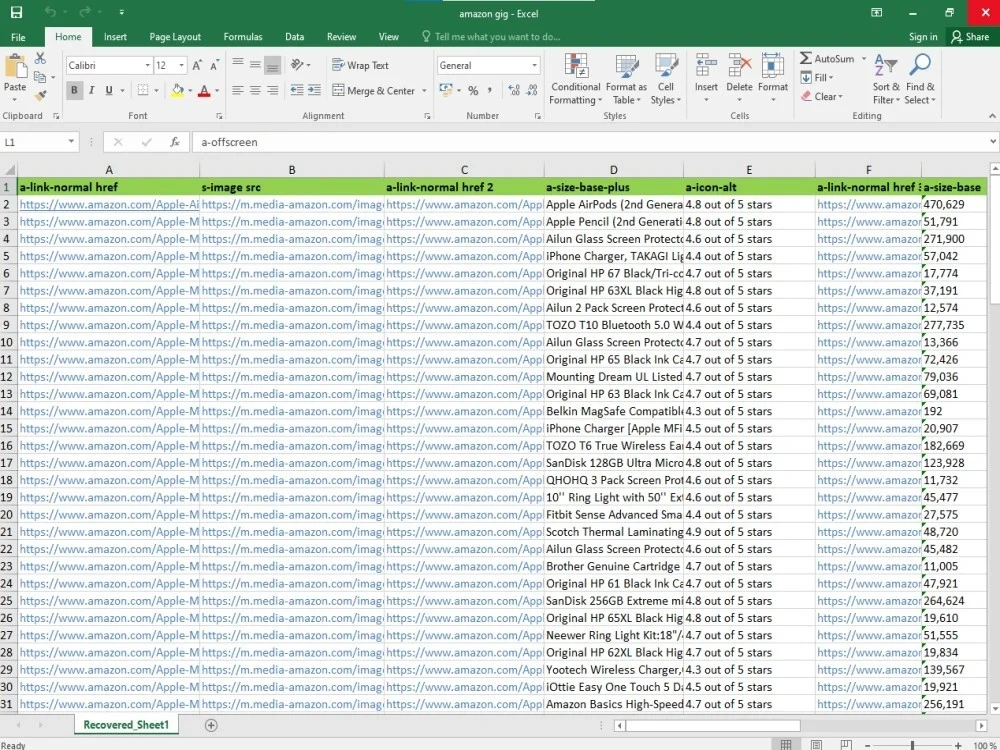Apply center horizontal alignment
Viewport: 1000px width, 750px height.
tap(255, 91)
